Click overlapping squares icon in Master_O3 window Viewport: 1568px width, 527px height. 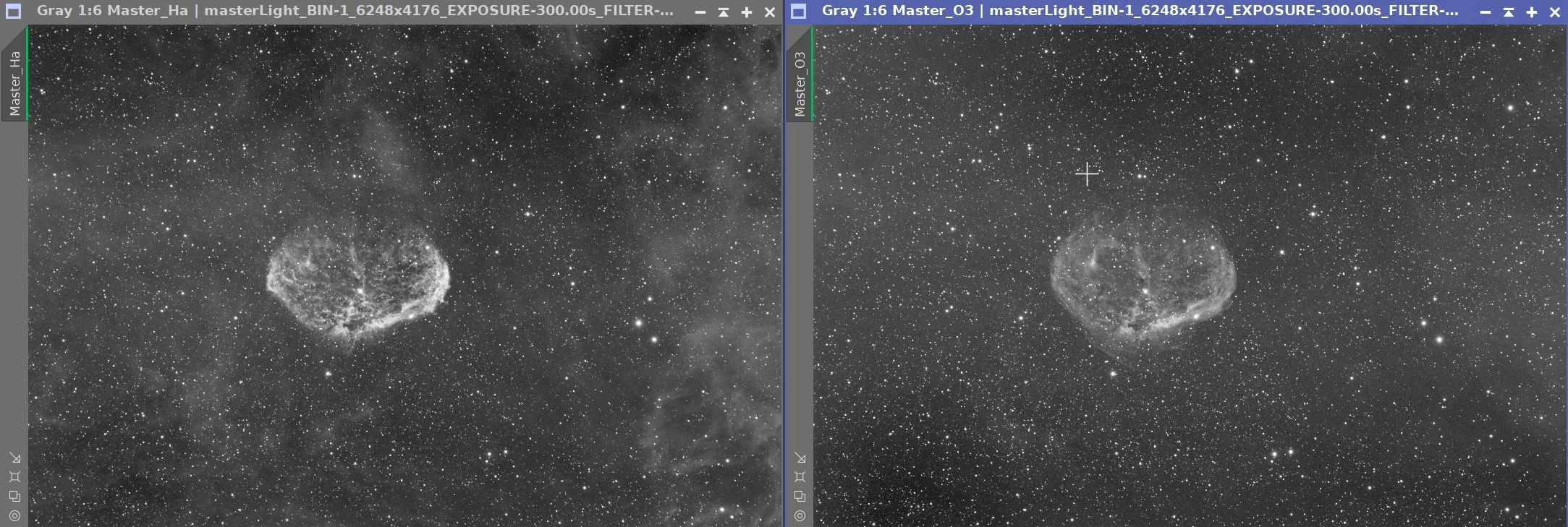(x=800, y=496)
